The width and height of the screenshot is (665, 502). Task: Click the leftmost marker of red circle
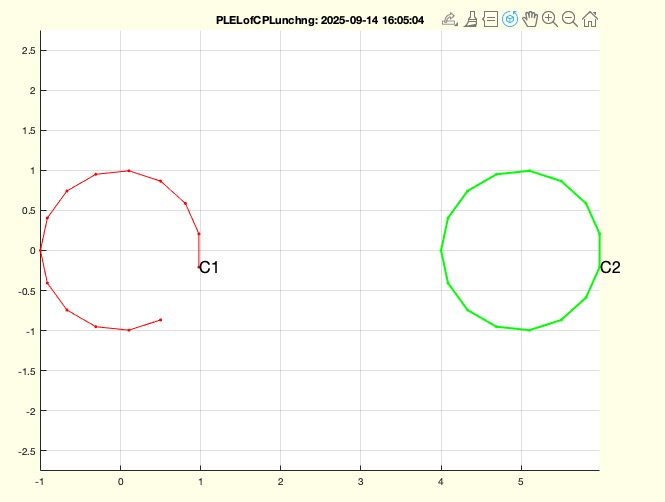[41, 251]
